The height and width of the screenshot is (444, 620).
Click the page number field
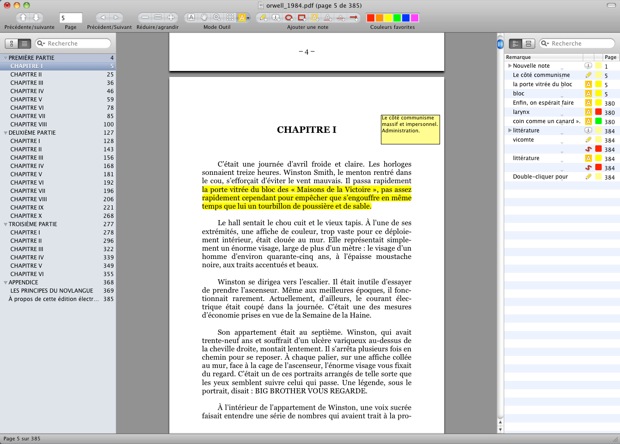coord(71,18)
